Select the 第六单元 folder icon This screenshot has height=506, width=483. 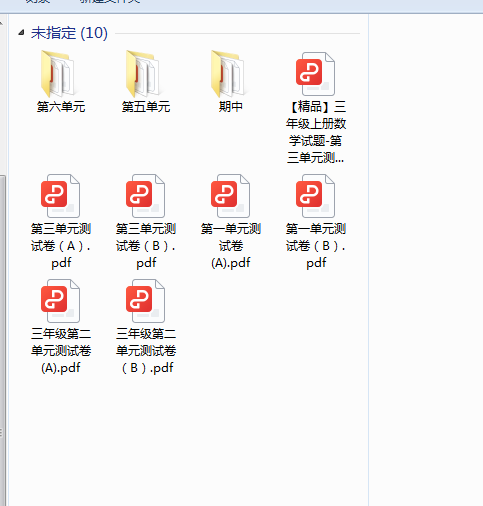[x=59, y=74]
